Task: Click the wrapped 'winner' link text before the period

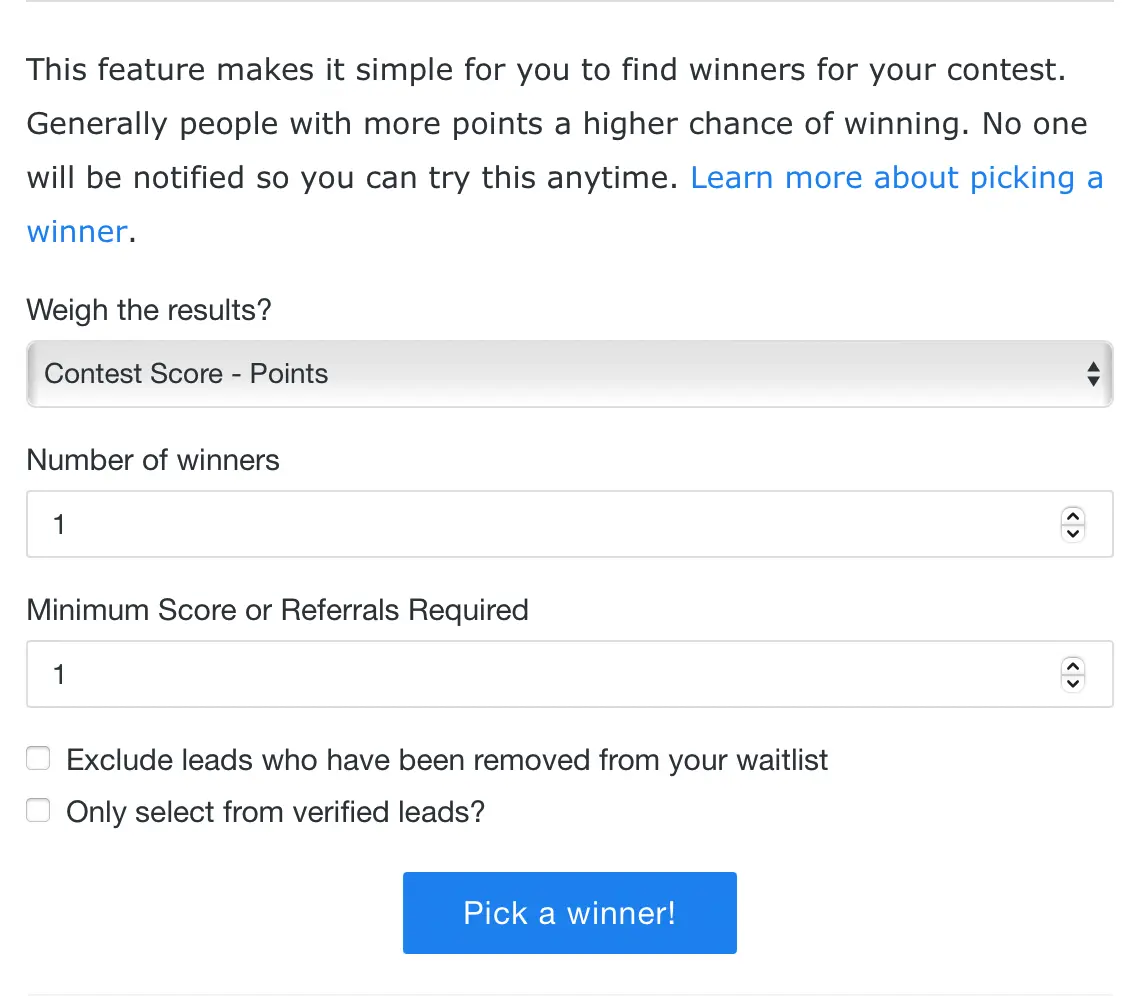Action: pos(77,232)
